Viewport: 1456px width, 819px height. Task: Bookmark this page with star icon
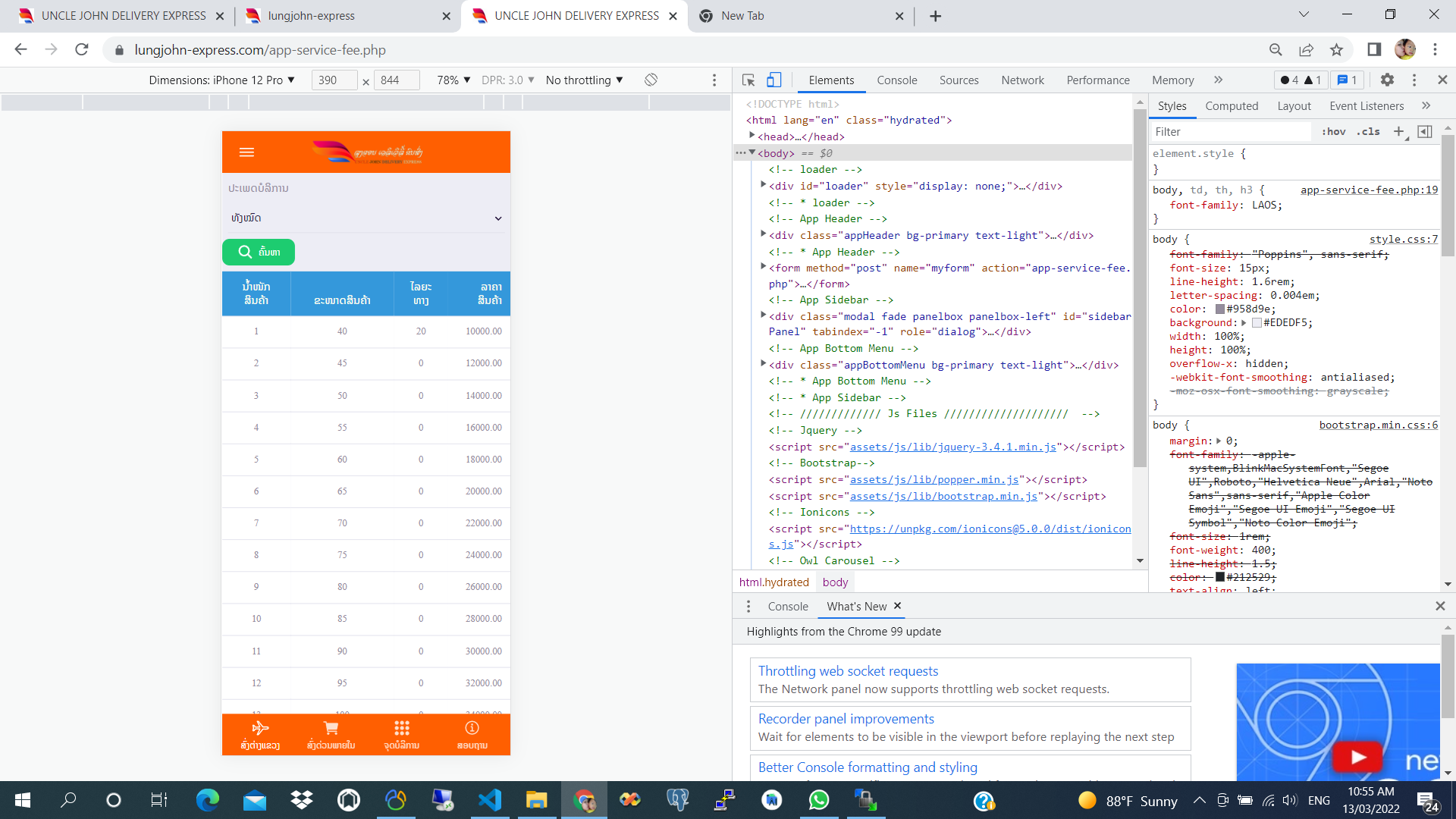(x=1336, y=50)
